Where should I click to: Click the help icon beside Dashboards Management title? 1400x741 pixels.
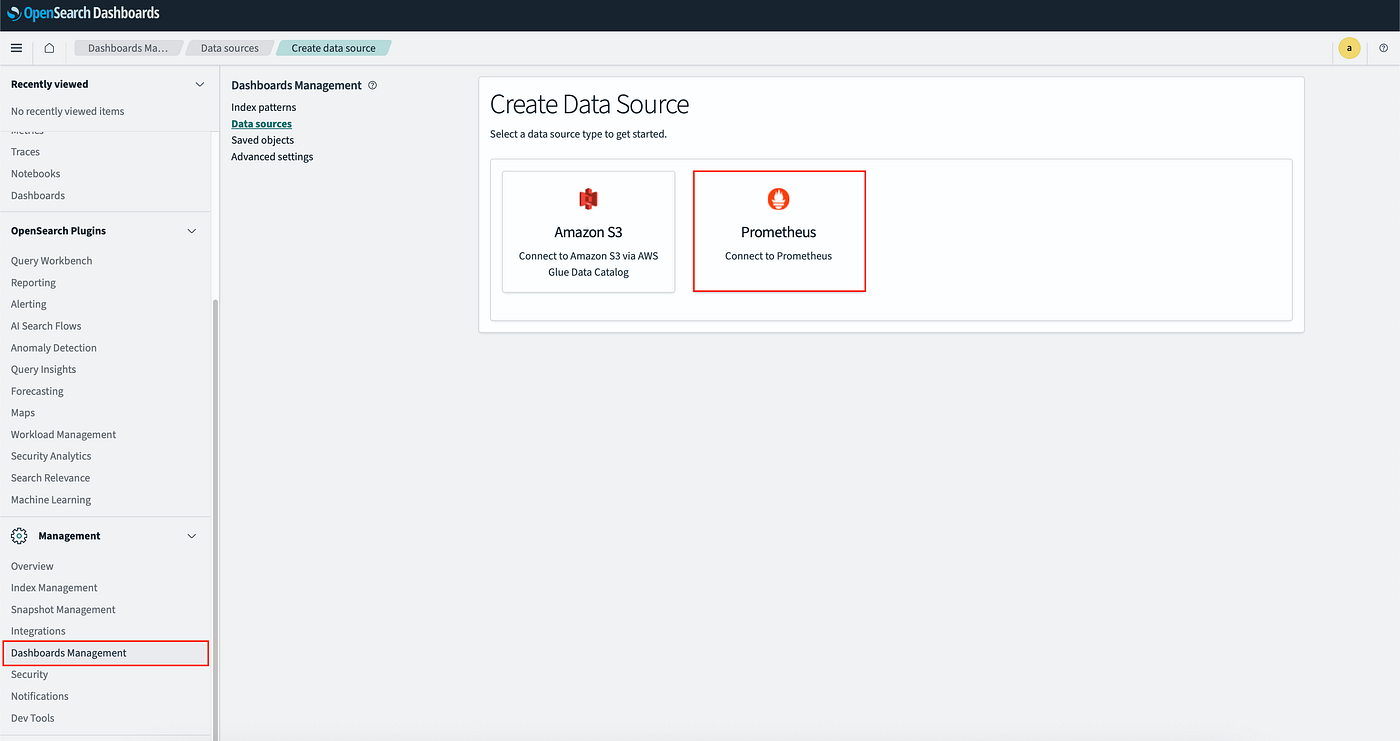tap(373, 85)
